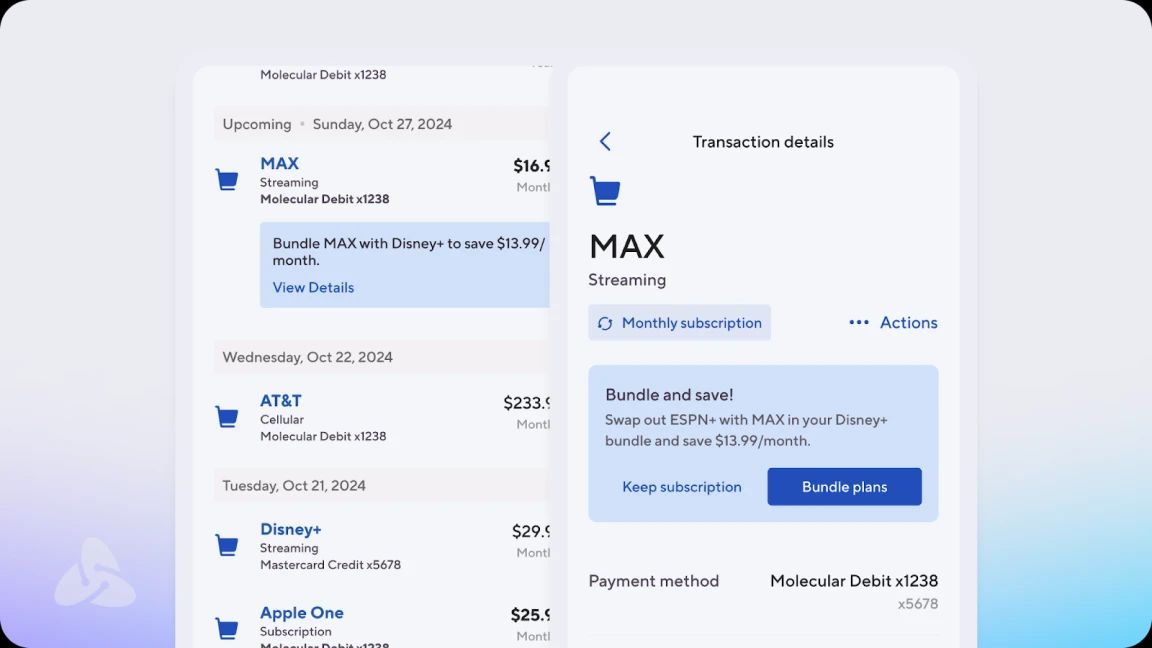Click the Wednesday, Oct 22, 2024 date header

tap(382, 357)
